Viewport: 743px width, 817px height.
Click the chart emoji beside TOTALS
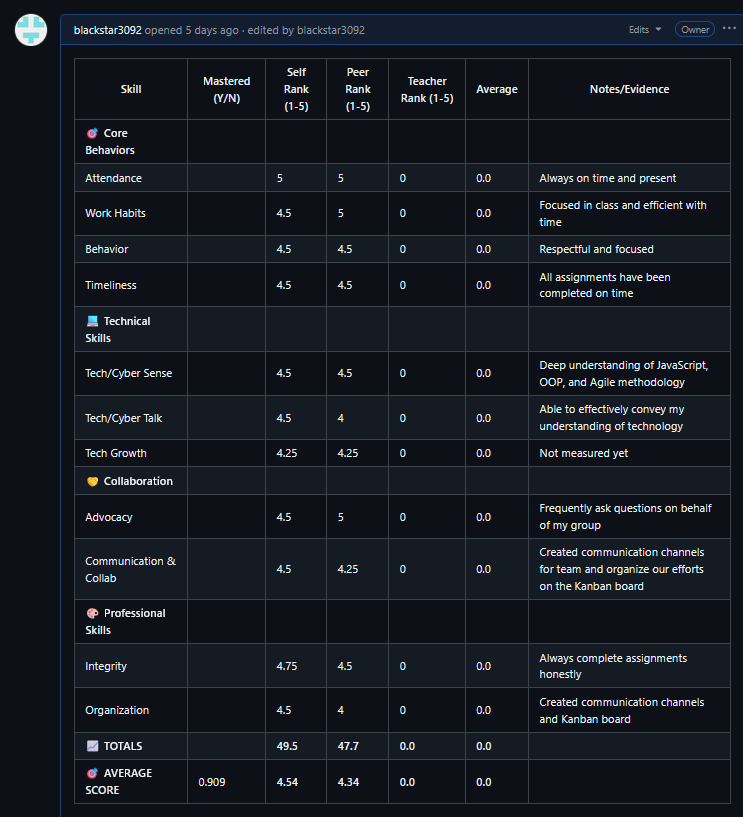click(92, 746)
